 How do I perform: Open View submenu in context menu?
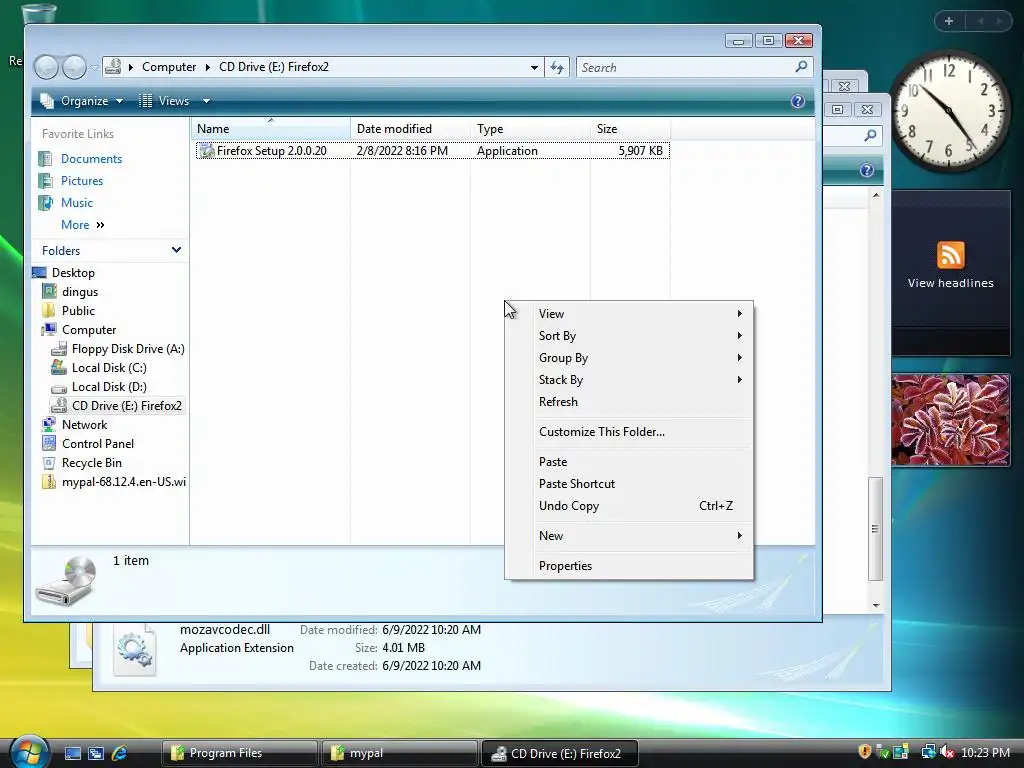click(629, 313)
